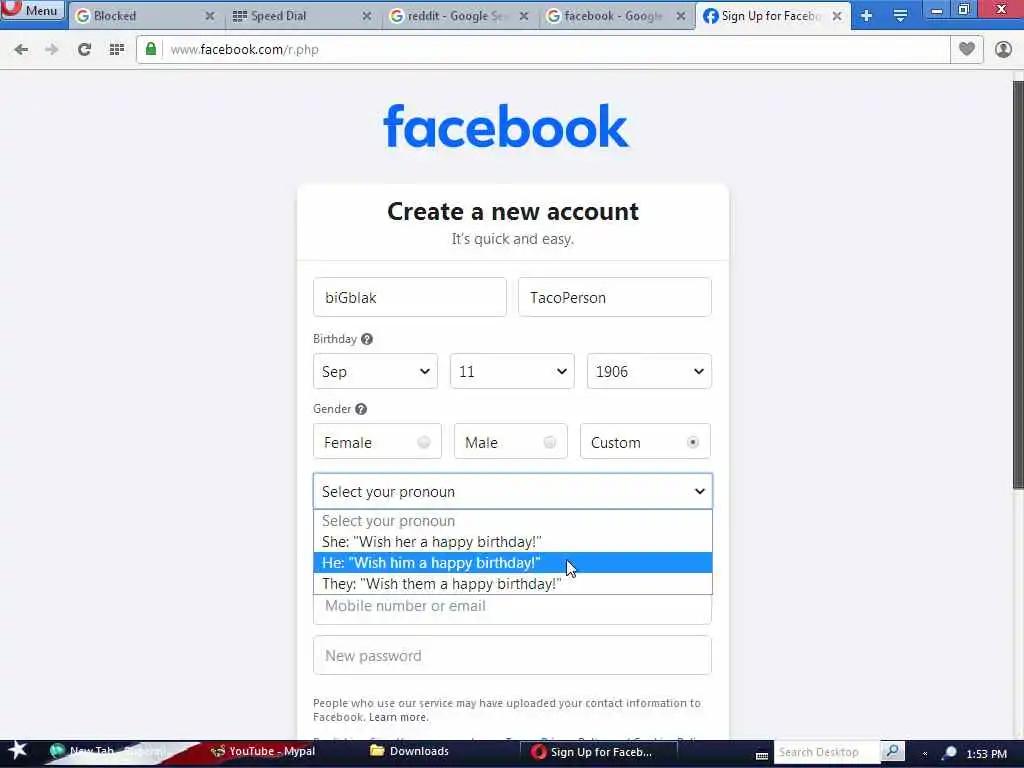Click the desktop search magnifier icon
This screenshot has height=768, width=1024.
point(892,752)
